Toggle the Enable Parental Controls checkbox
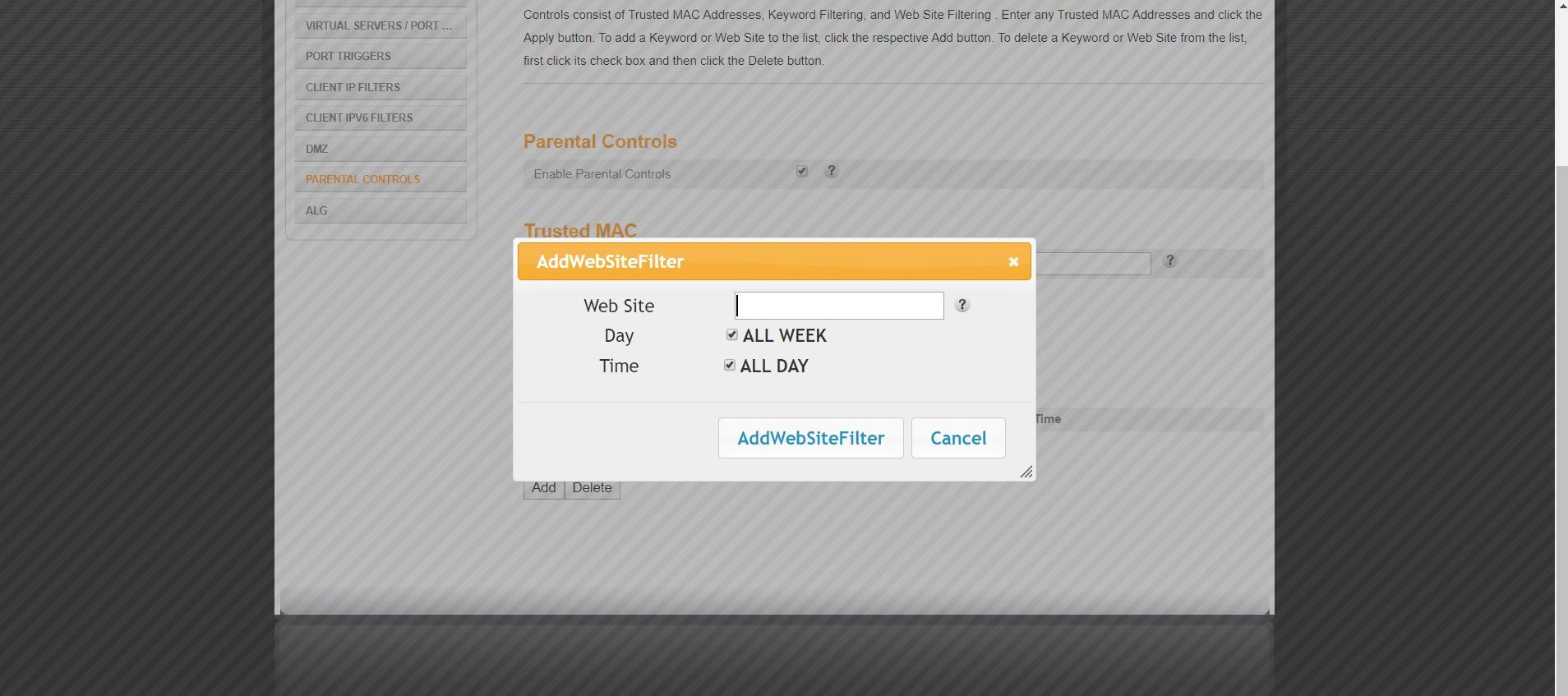Screen dimensions: 1568x696 click(802, 171)
